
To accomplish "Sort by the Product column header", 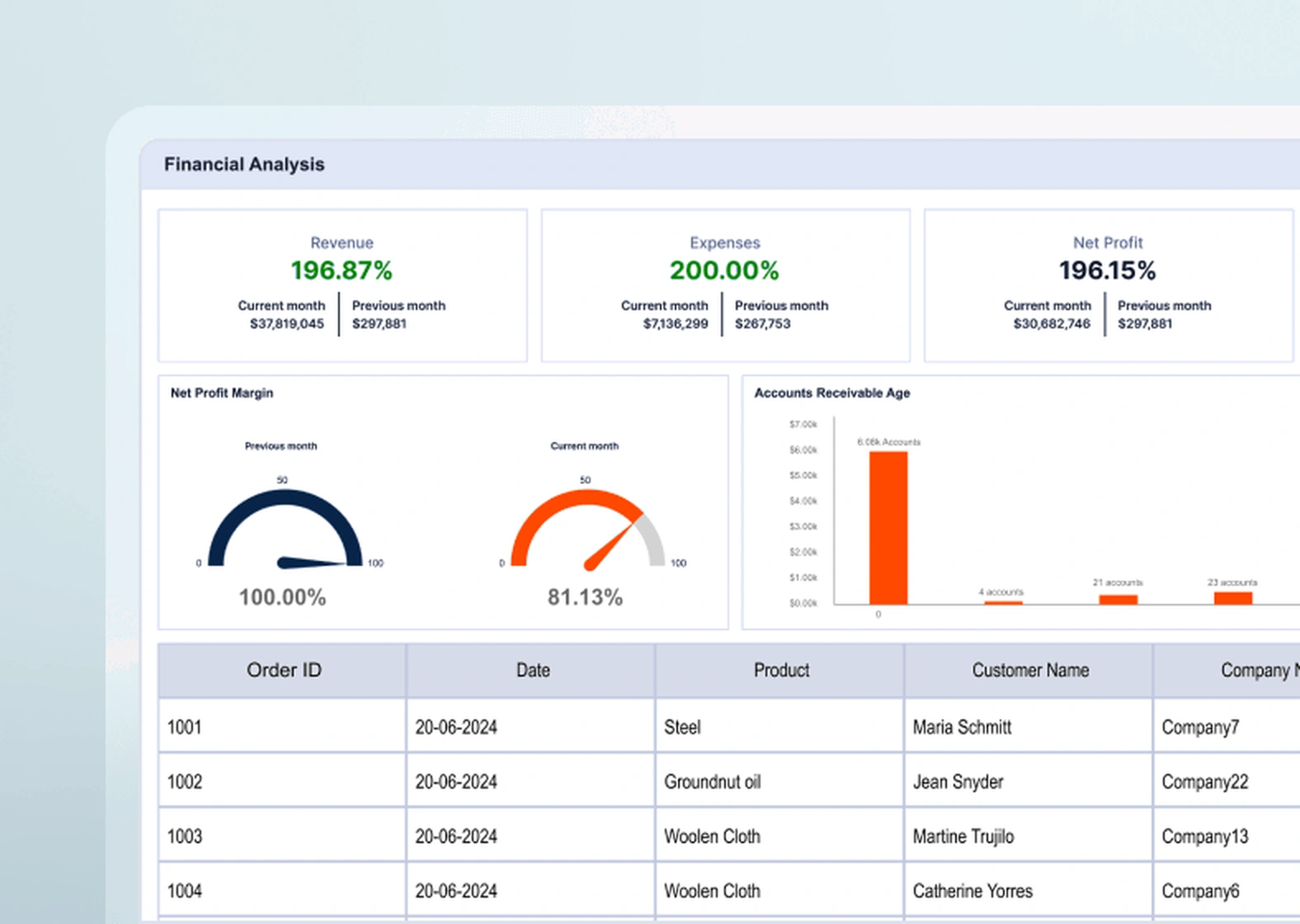I will (780, 670).
